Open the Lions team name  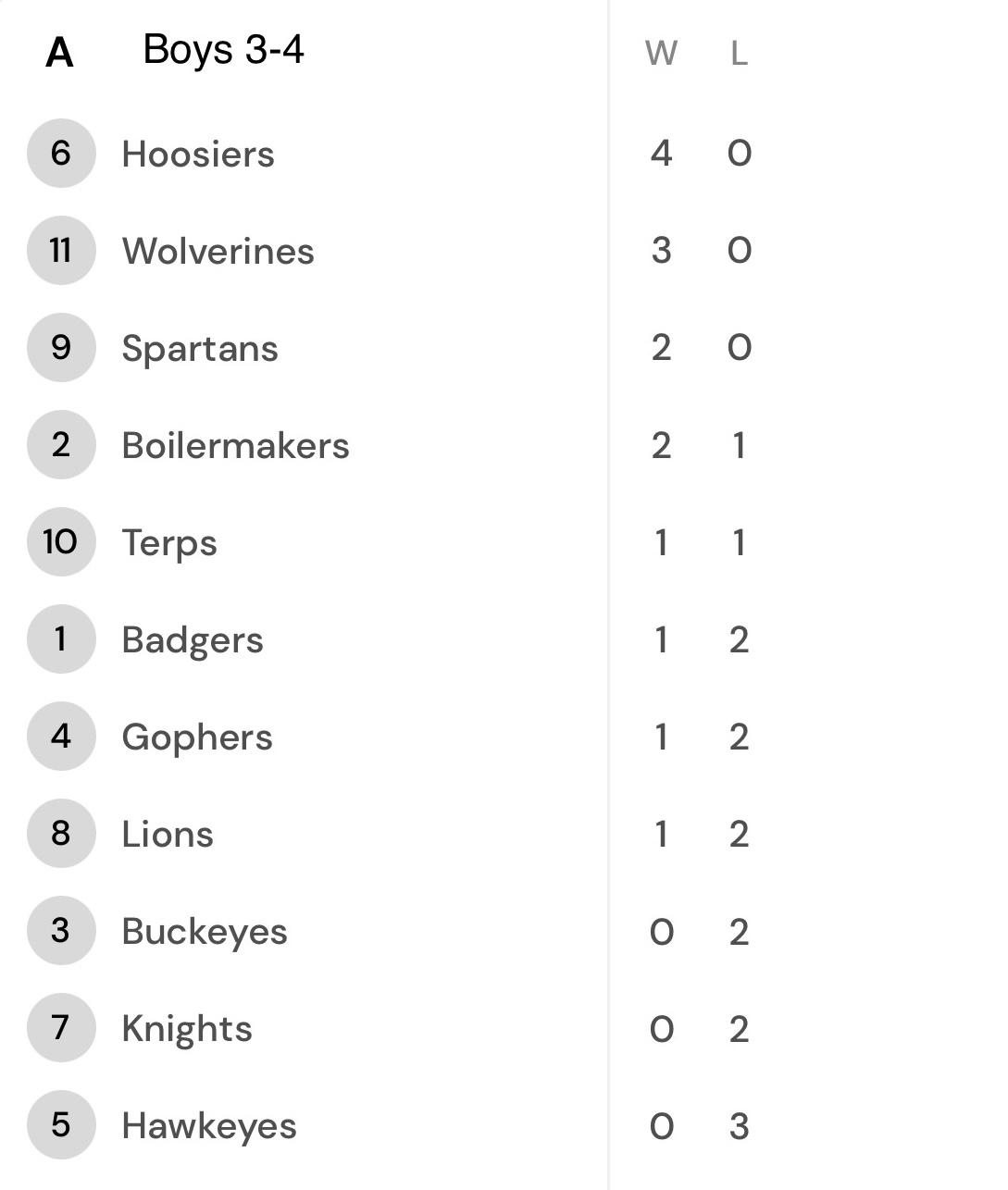[168, 835]
